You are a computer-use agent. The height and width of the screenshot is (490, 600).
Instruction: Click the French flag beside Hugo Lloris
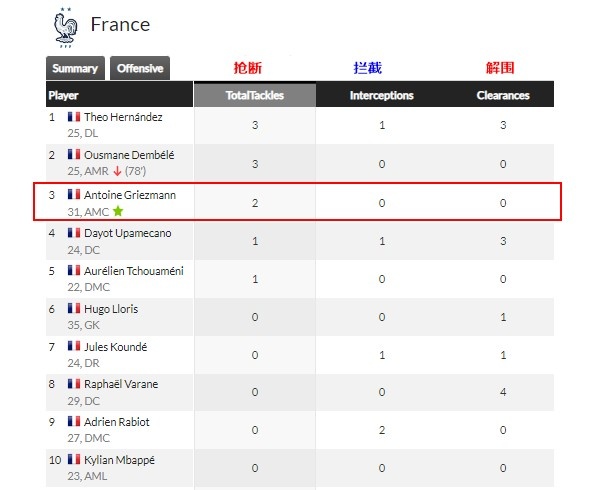(x=74, y=308)
